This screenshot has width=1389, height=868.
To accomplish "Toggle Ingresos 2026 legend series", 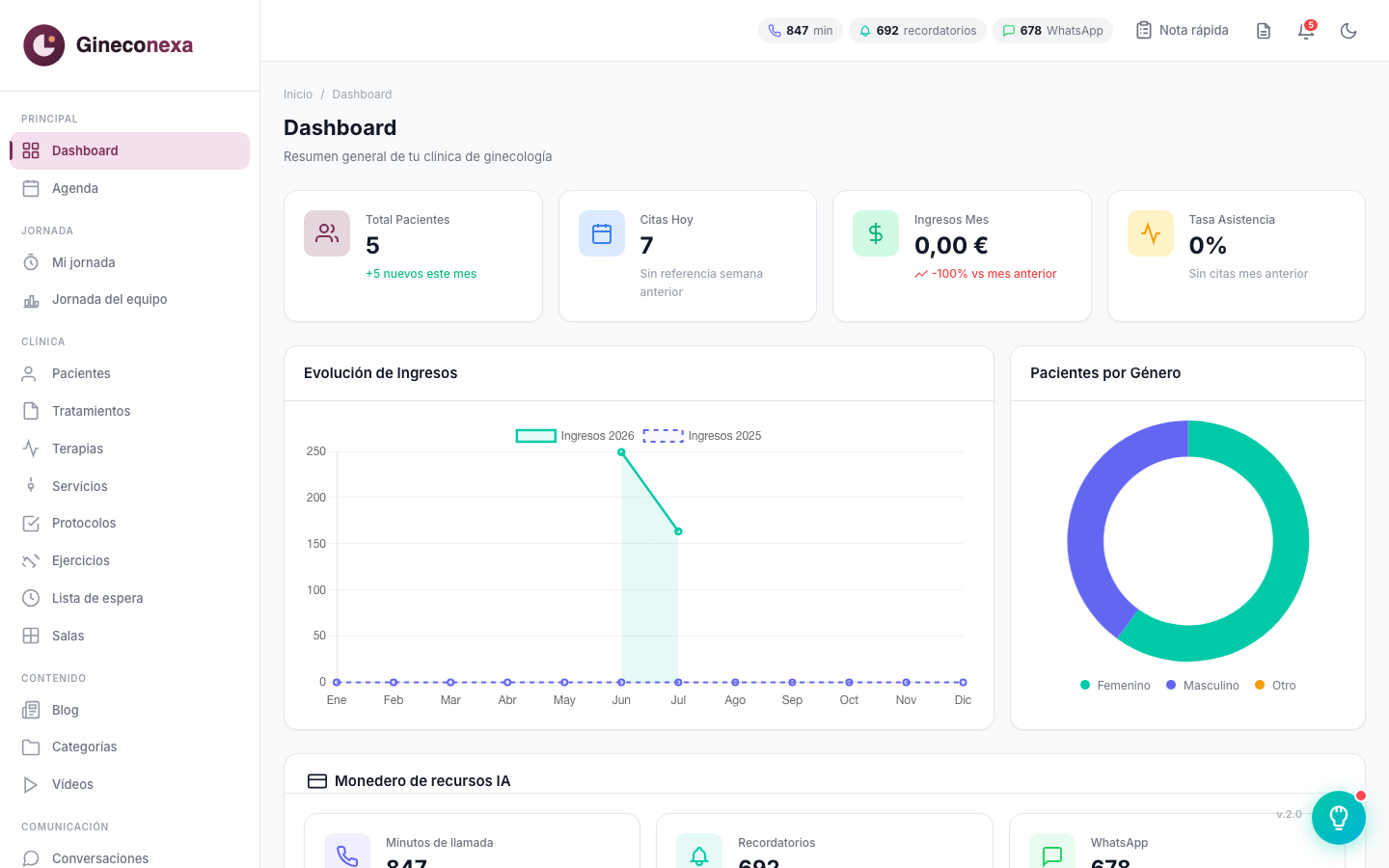I will pyautogui.click(x=575, y=436).
